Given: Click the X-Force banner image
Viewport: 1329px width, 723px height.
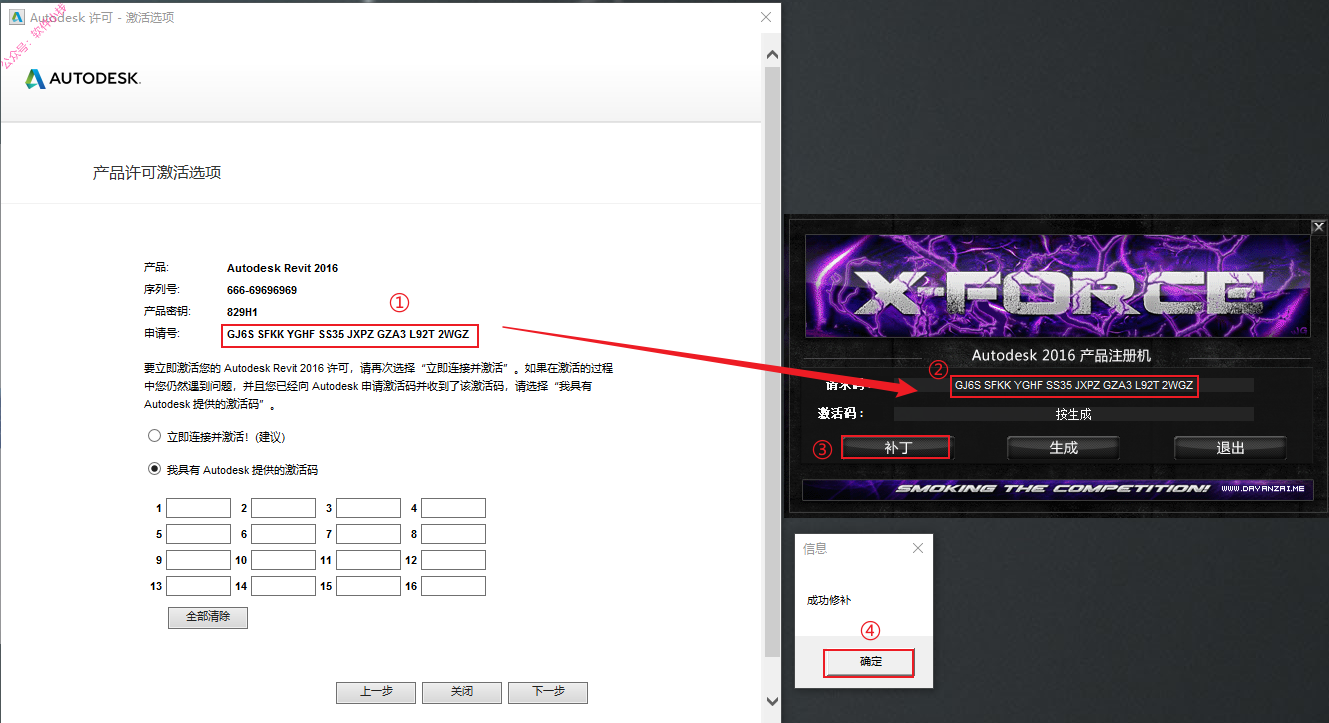Looking at the screenshot, I should point(1058,286).
